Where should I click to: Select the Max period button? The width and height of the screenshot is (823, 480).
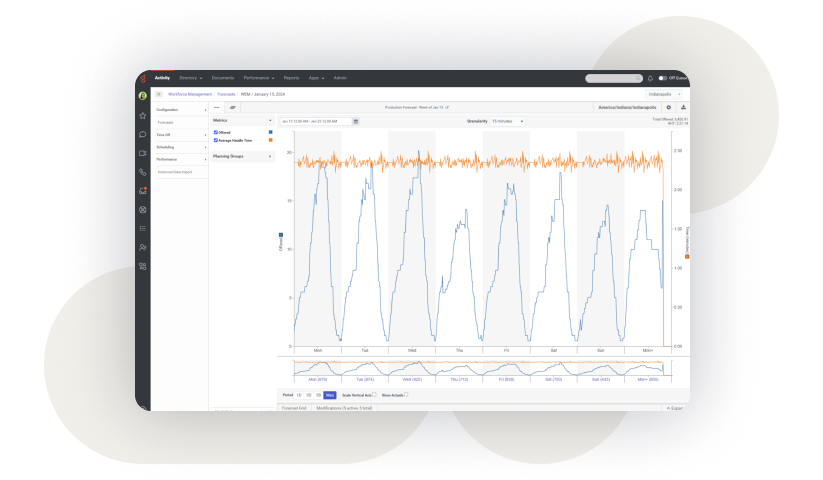[x=330, y=395]
